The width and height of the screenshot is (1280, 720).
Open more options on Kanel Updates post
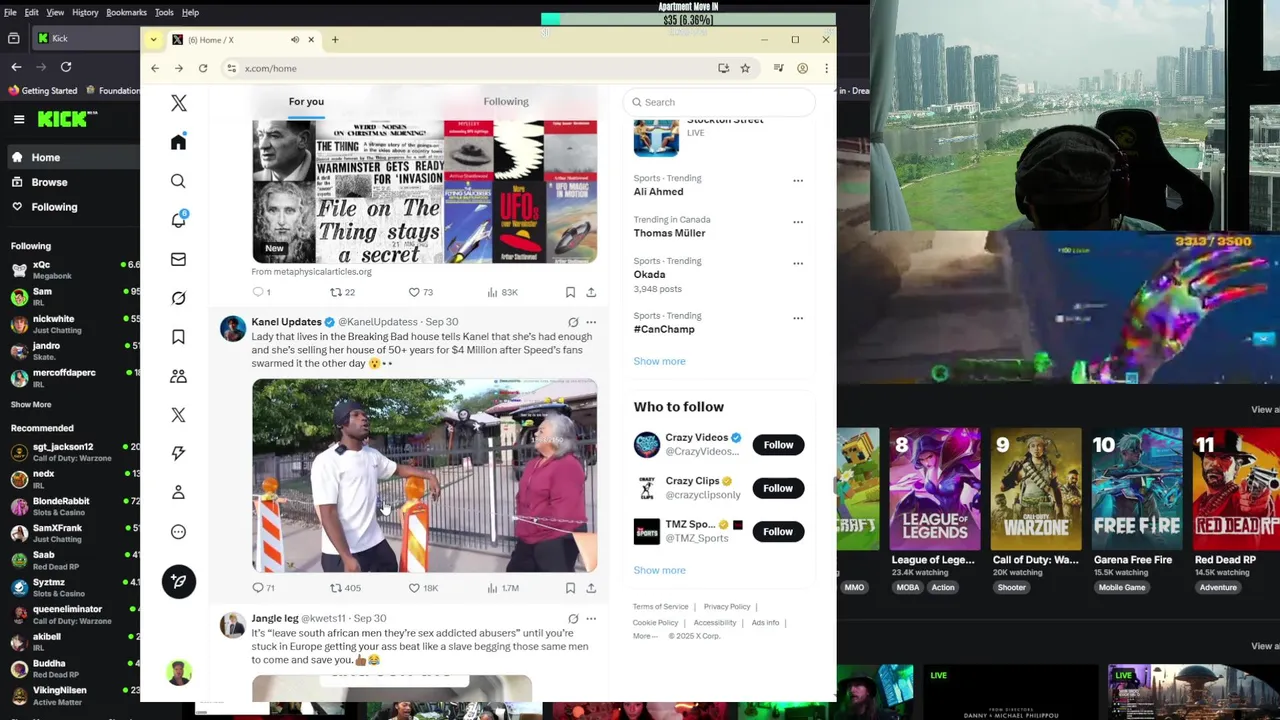pos(591,322)
